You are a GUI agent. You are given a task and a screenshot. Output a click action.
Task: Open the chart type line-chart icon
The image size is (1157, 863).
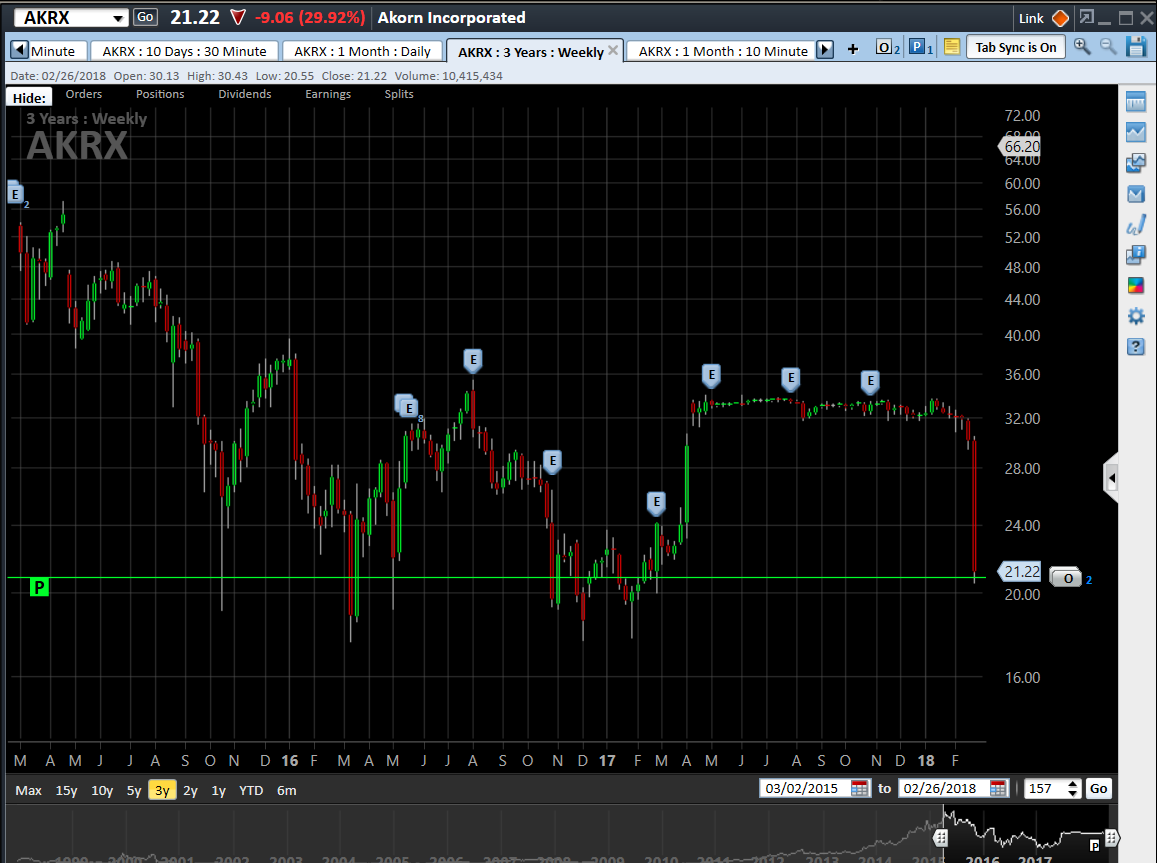pyautogui.click(x=1136, y=133)
